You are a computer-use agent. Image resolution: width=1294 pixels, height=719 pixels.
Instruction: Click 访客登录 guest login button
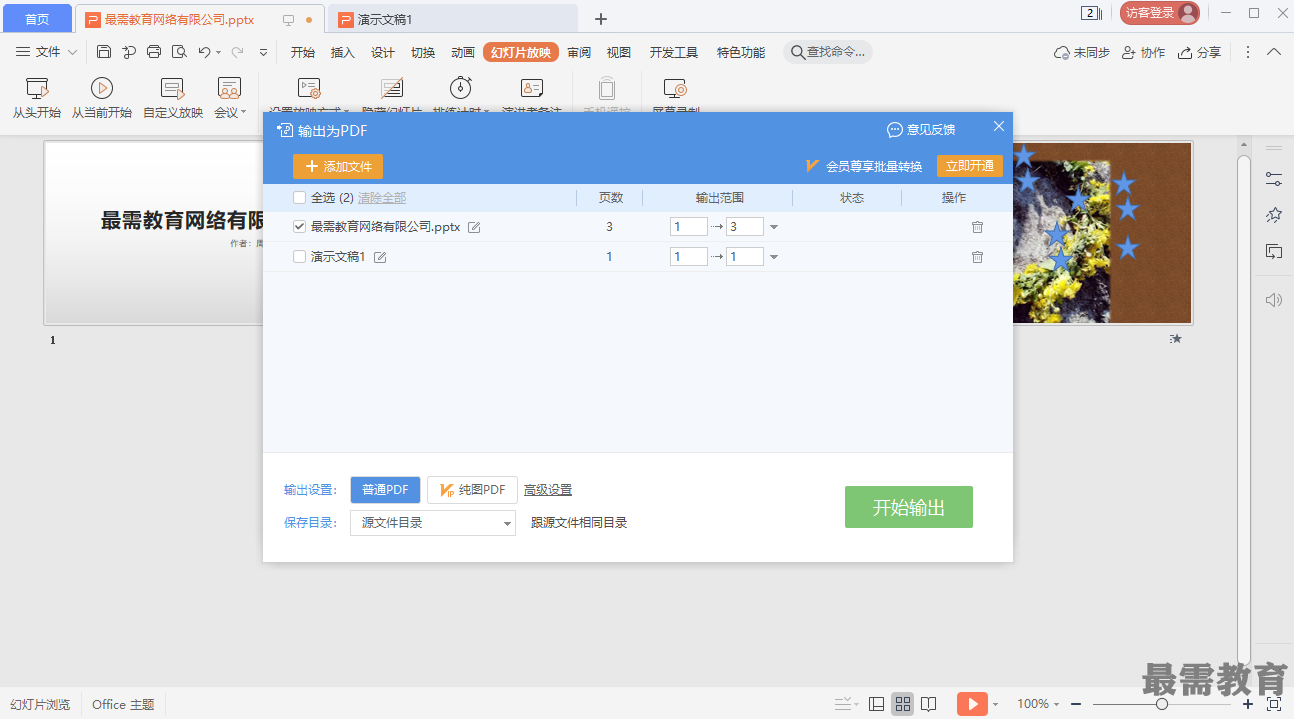(1160, 13)
